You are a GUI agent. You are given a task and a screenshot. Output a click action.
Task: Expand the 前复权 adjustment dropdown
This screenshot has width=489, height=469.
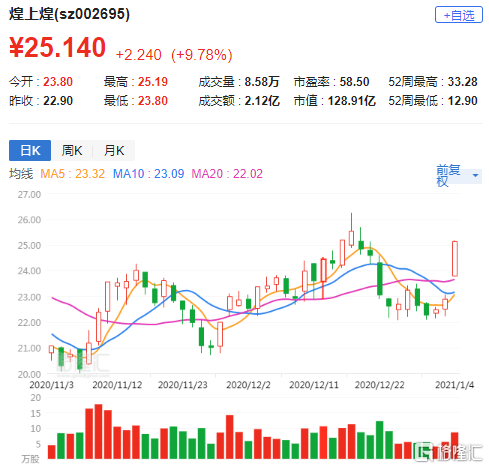point(459,175)
